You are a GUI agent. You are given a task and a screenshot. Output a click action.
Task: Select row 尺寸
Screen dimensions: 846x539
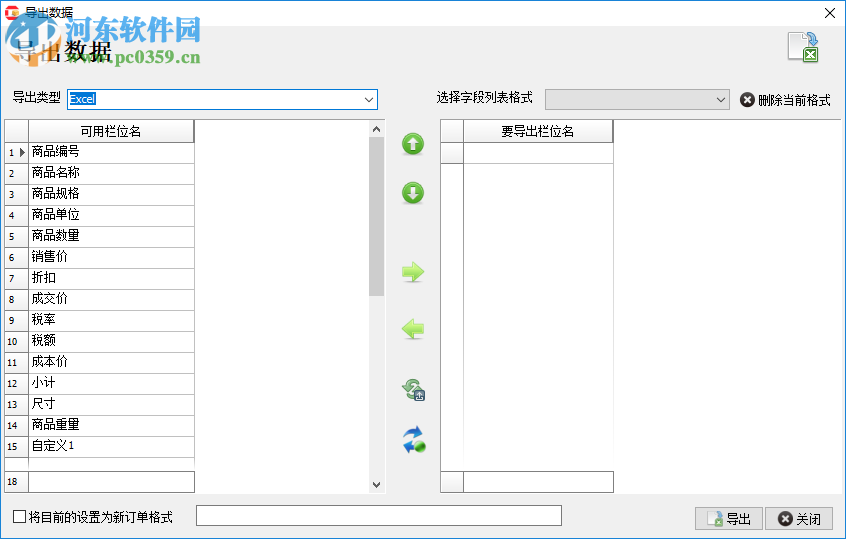point(111,405)
